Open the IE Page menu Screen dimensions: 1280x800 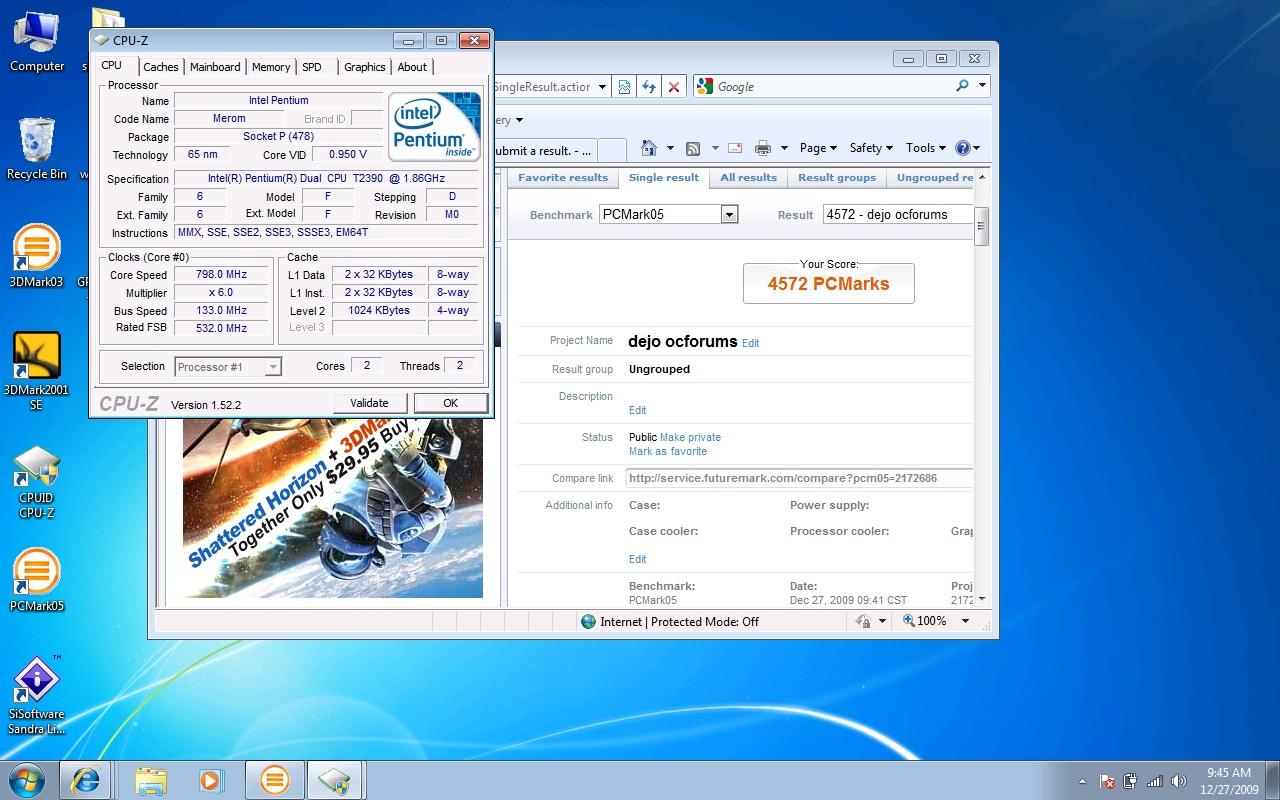818,148
